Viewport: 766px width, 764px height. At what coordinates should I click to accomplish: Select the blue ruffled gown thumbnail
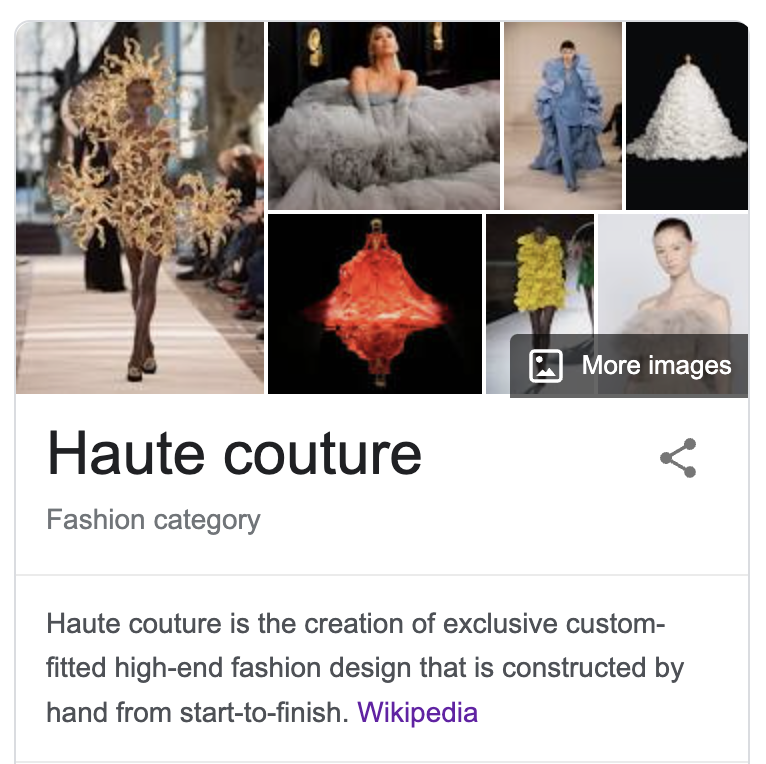point(563,116)
